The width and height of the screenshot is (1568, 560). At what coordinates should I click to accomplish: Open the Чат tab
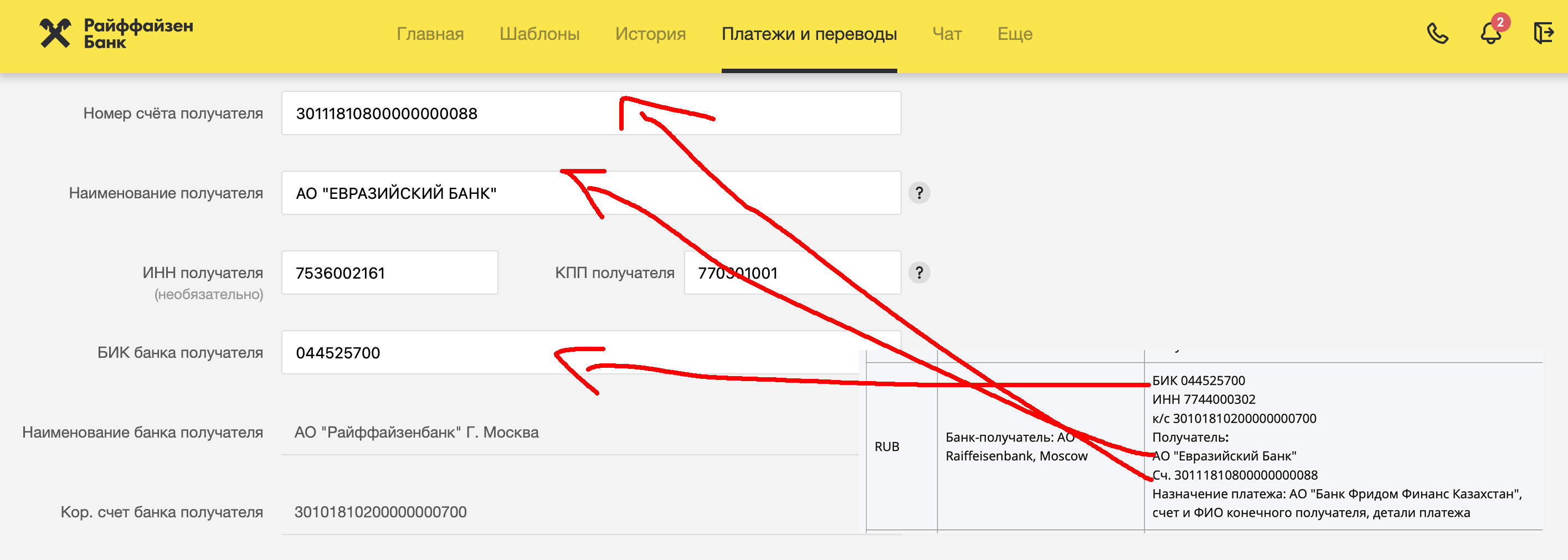(x=947, y=34)
